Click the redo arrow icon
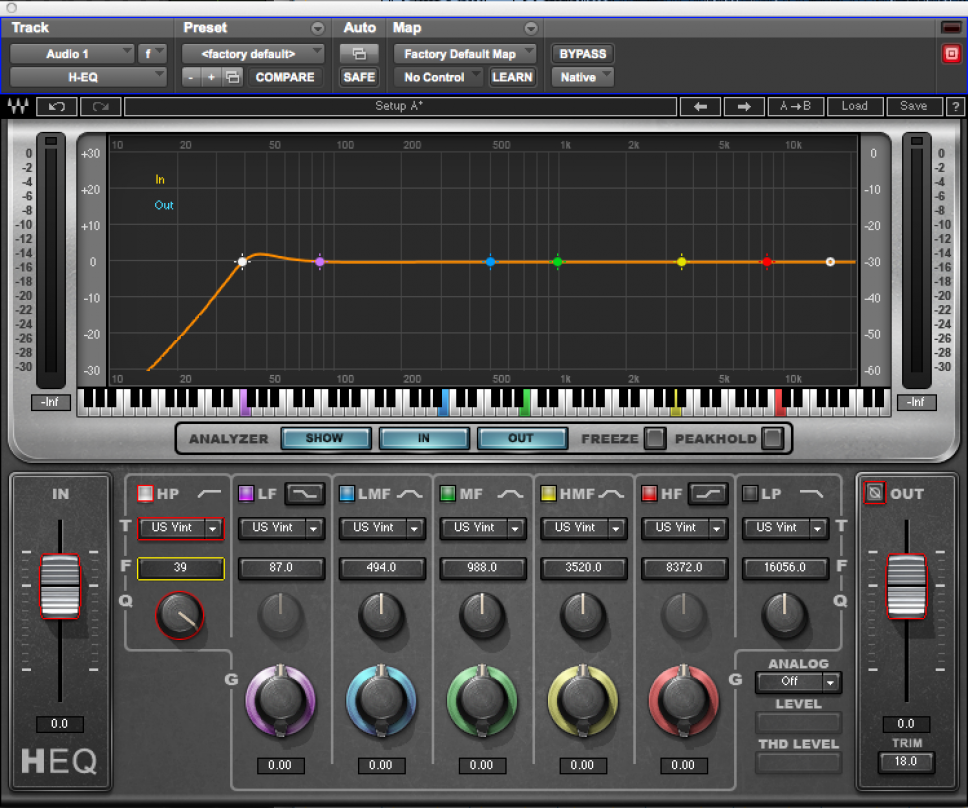 pos(100,106)
